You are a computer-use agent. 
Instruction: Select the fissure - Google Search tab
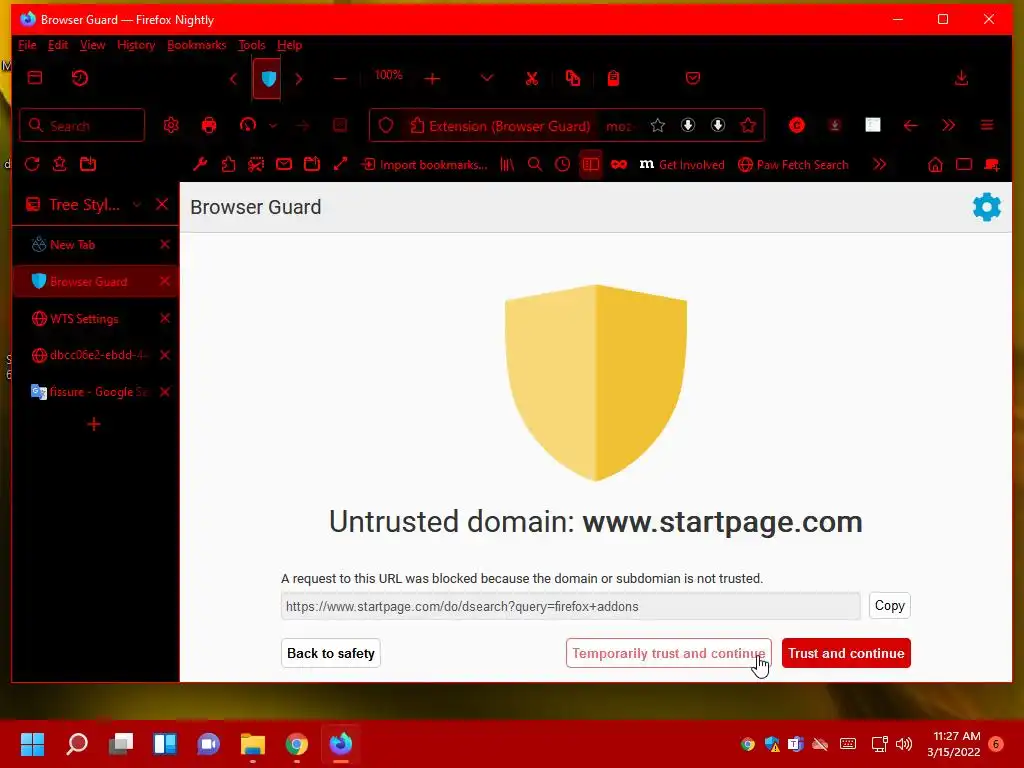[95, 392]
